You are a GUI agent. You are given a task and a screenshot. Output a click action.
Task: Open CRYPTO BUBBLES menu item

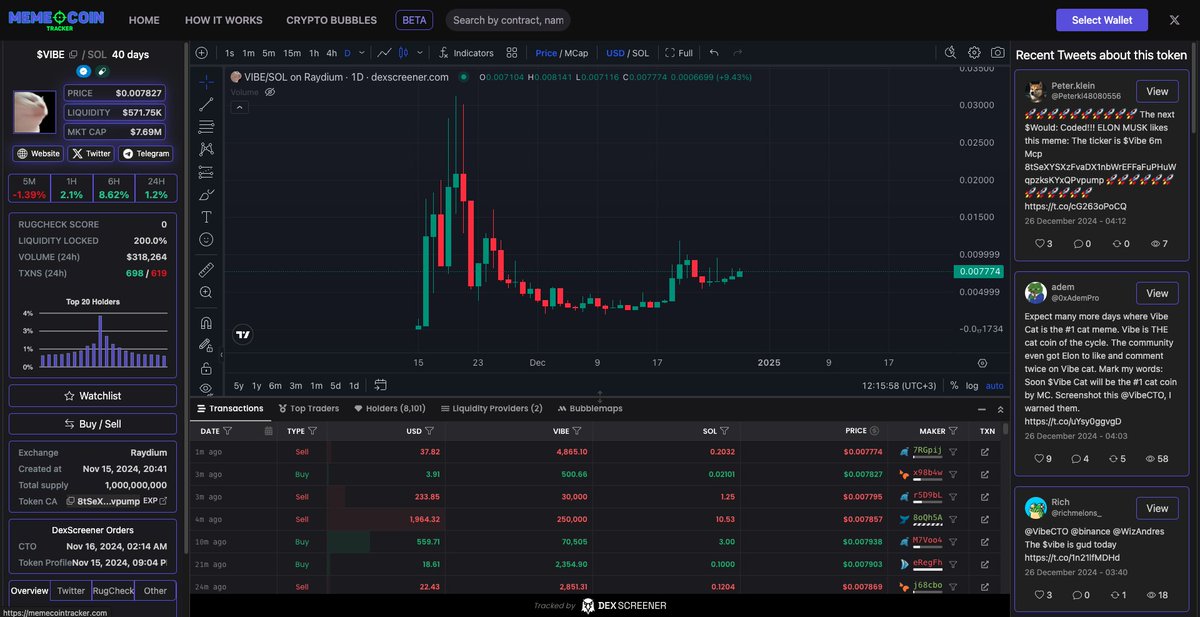click(x=332, y=20)
